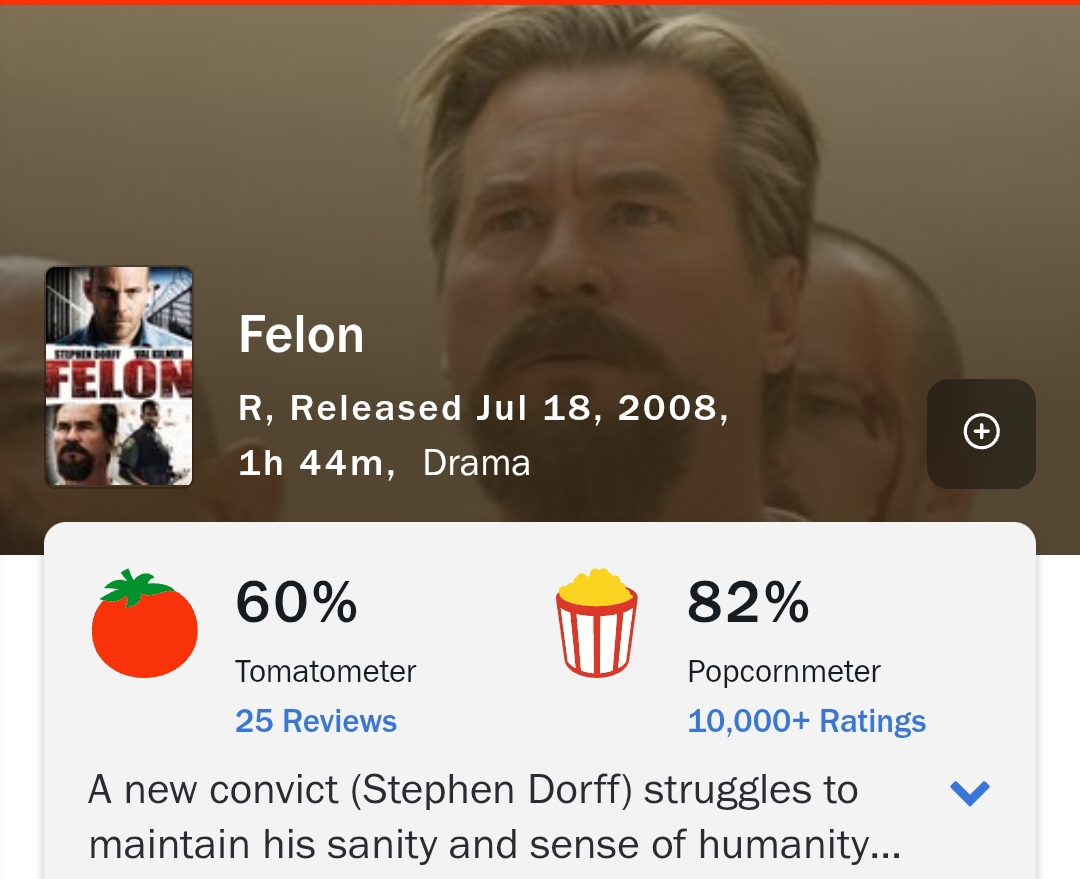Click the 60% Tomatometer score
The width and height of the screenshot is (1080, 879).
pyautogui.click(x=296, y=603)
